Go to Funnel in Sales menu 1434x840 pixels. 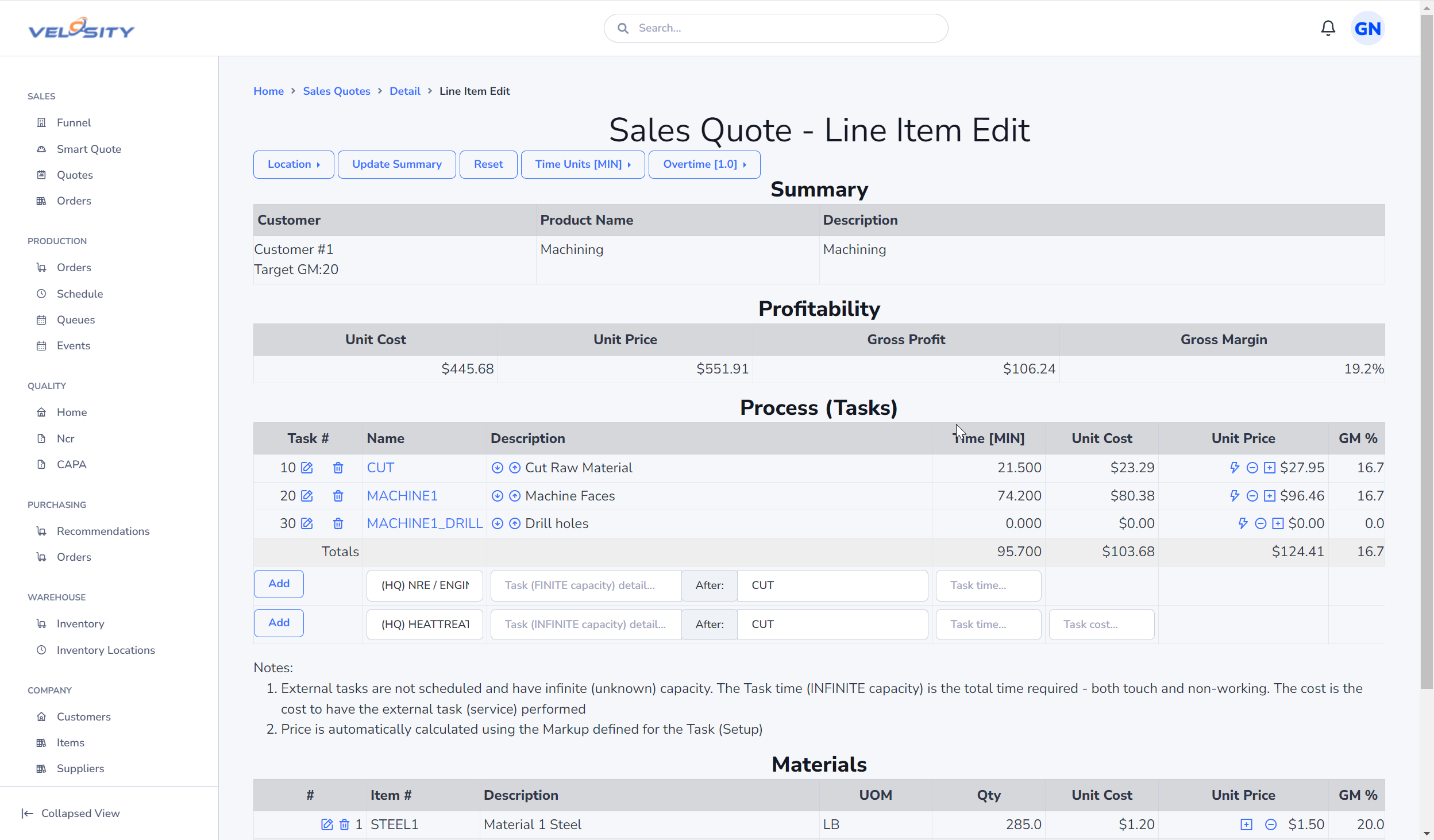(74, 122)
